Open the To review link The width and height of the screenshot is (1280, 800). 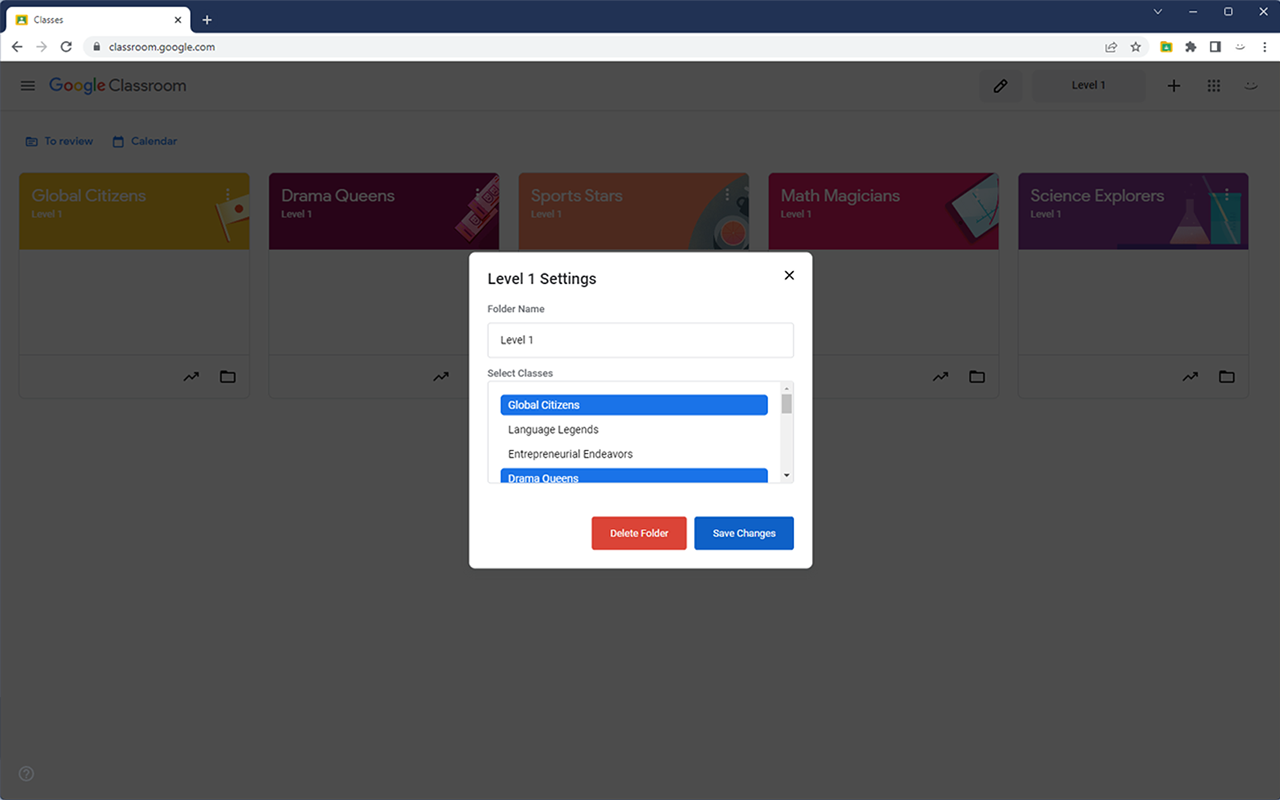point(59,141)
